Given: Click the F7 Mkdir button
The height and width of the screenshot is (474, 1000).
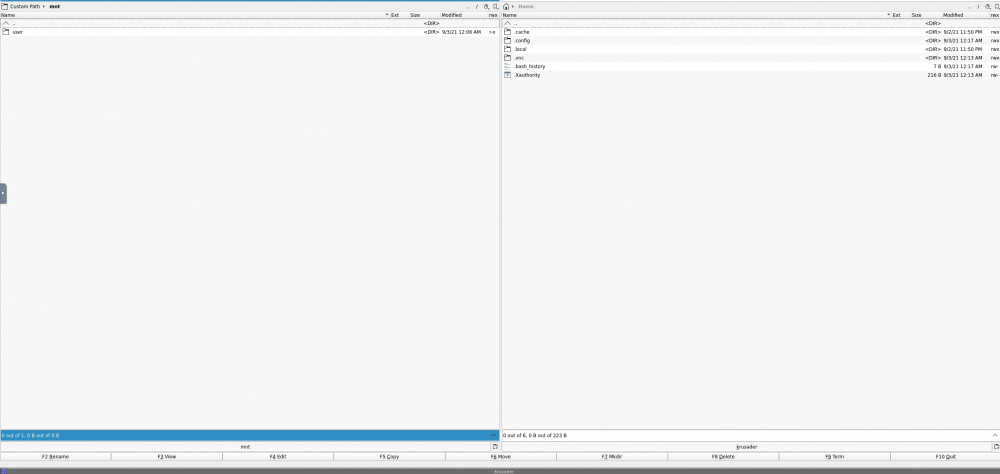Looking at the screenshot, I should point(612,457).
